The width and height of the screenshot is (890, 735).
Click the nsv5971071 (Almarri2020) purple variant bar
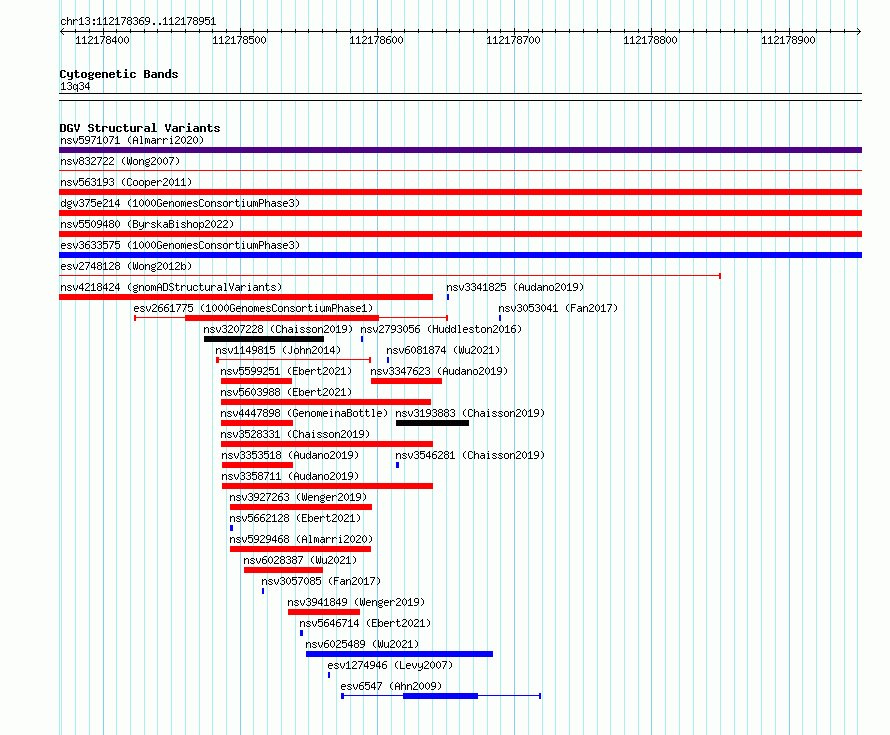[460, 150]
